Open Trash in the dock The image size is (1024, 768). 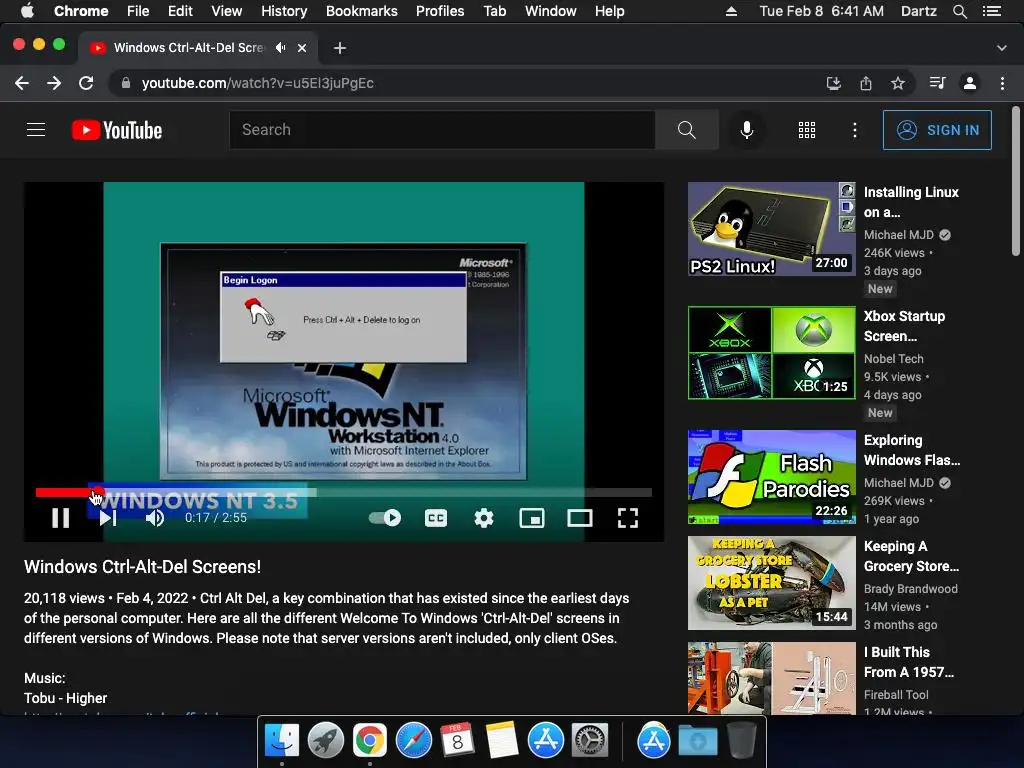(x=742, y=741)
